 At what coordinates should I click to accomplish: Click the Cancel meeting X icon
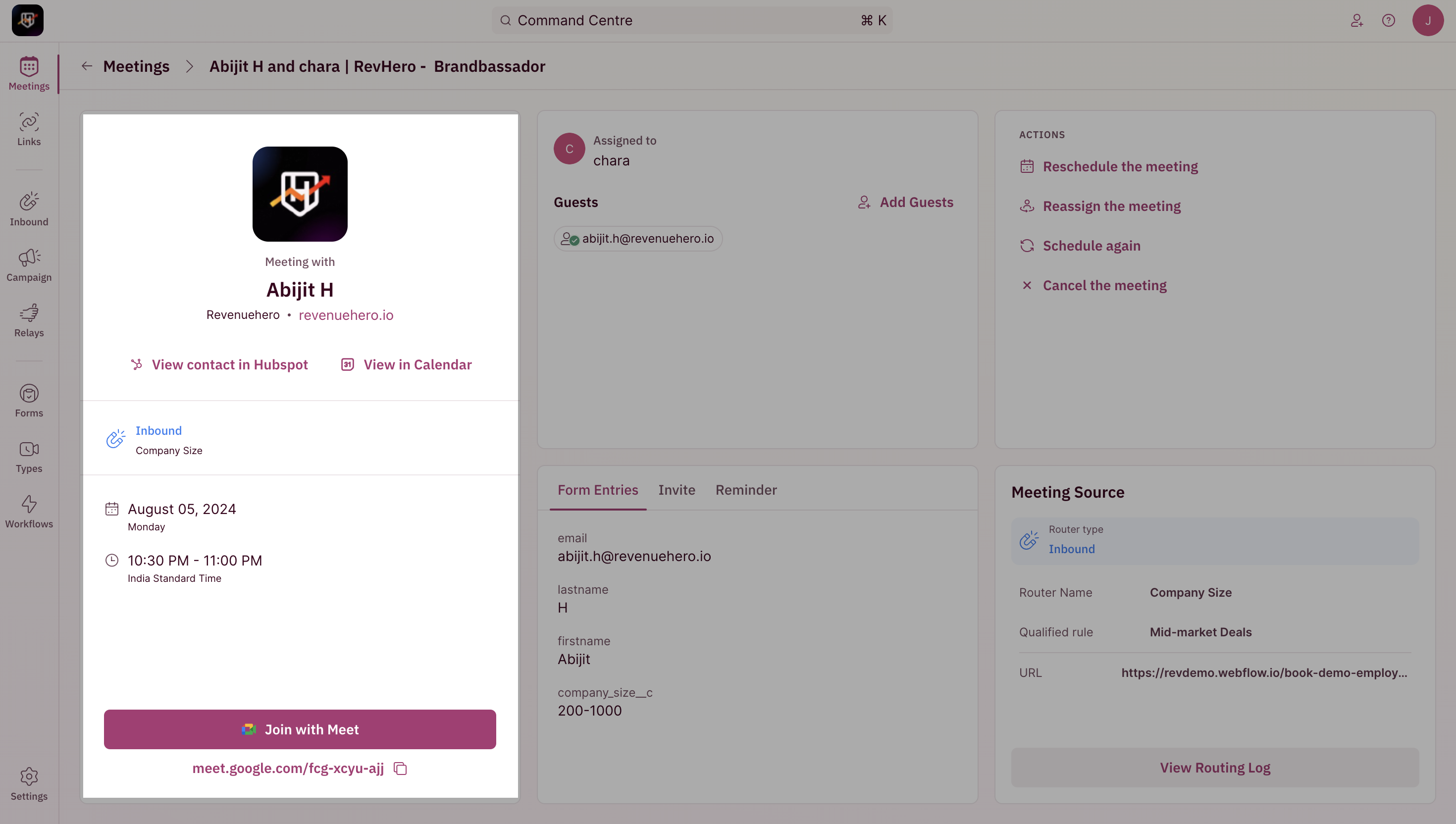click(1027, 285)
